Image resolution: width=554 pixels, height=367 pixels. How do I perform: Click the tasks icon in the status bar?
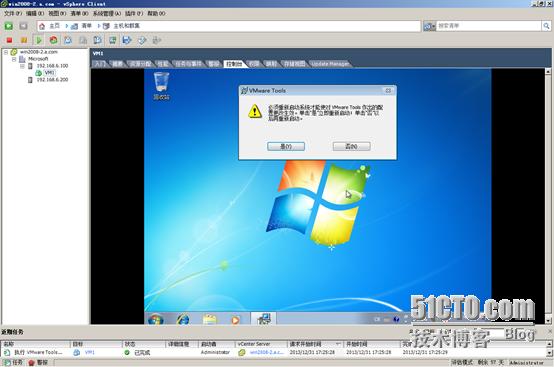click(x=7, y=363)
